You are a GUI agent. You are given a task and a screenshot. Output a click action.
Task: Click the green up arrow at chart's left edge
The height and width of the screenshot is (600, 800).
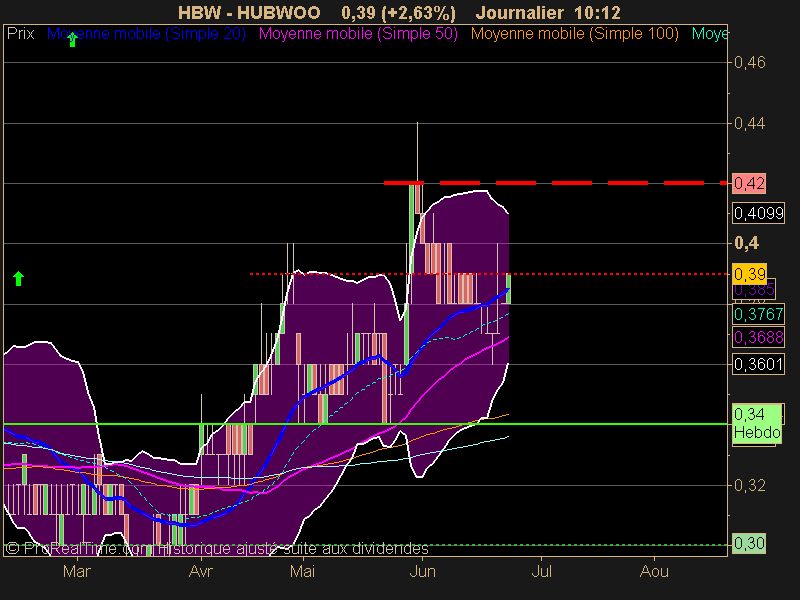pyautogui.click(x=18, y=279)
